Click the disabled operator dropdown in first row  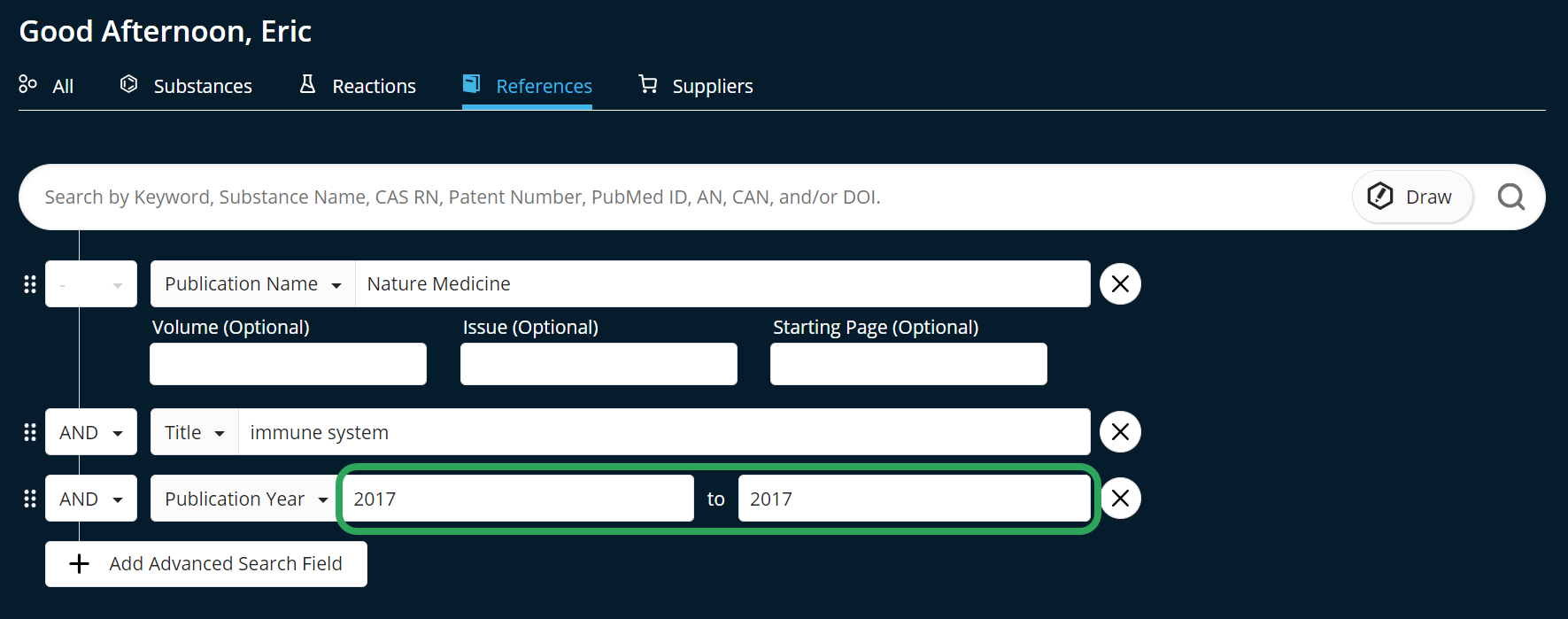point(91,284)
